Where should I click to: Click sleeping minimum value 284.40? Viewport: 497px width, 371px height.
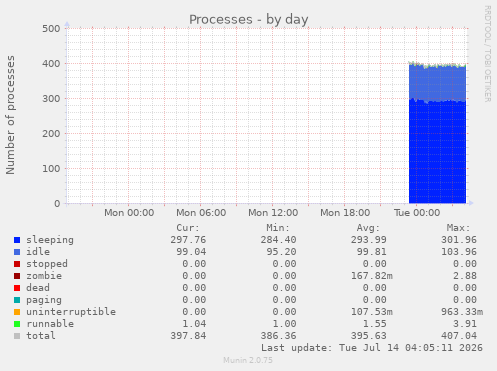[278, 240]
